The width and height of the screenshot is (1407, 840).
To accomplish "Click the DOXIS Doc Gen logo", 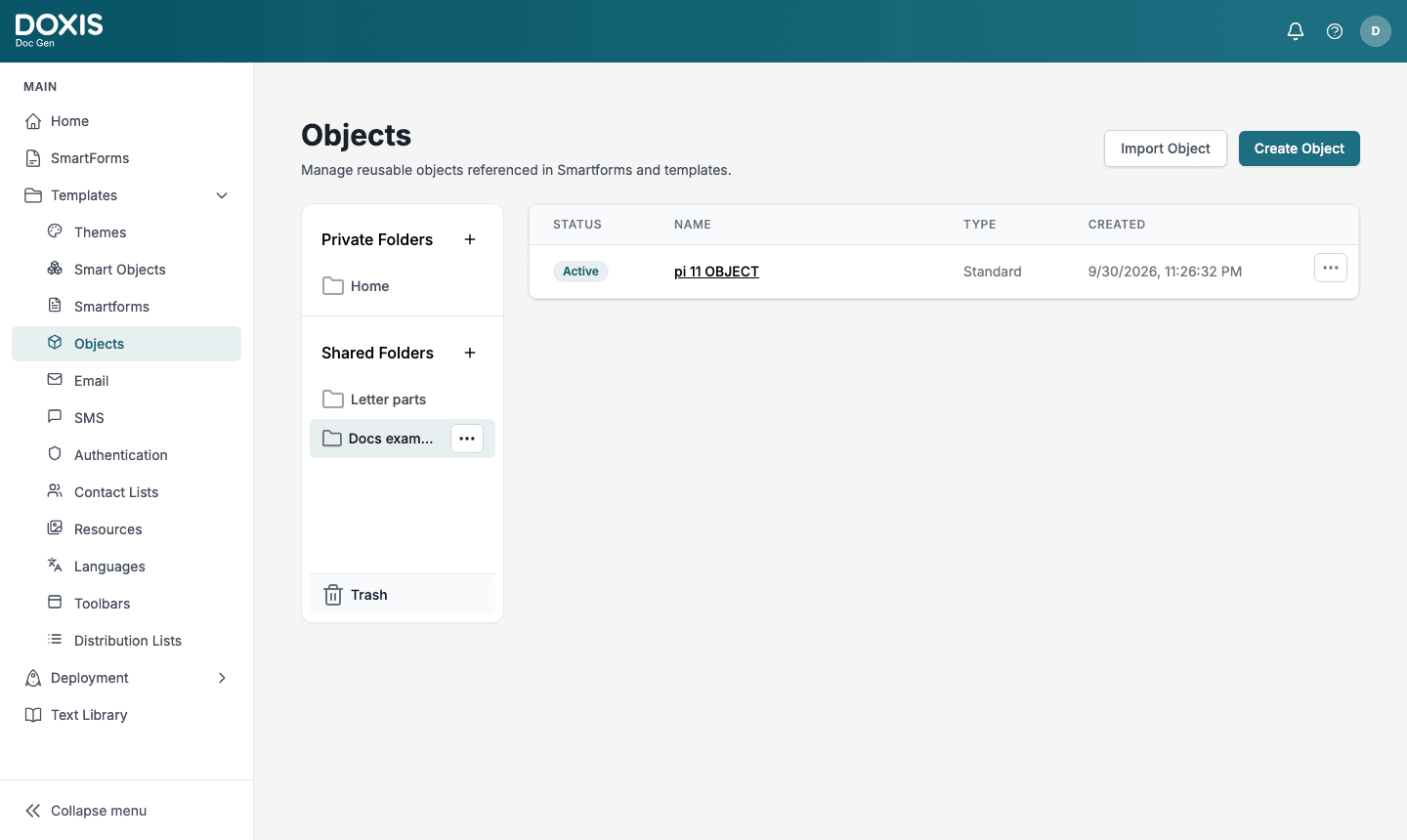I will coord(59,30).
